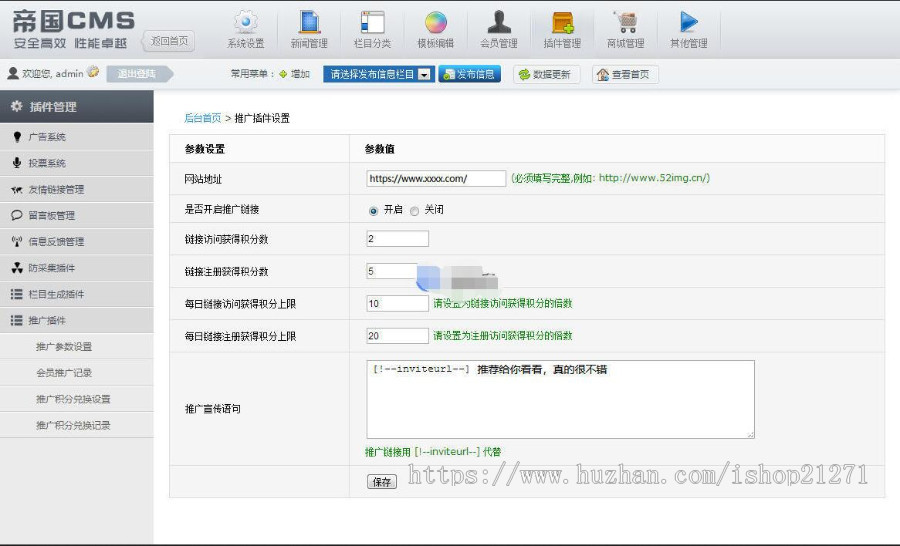Image resolution: width=900 pixels, height=546 pixels.
Task: Click the 返回首页 button
Action: [169, 41]
